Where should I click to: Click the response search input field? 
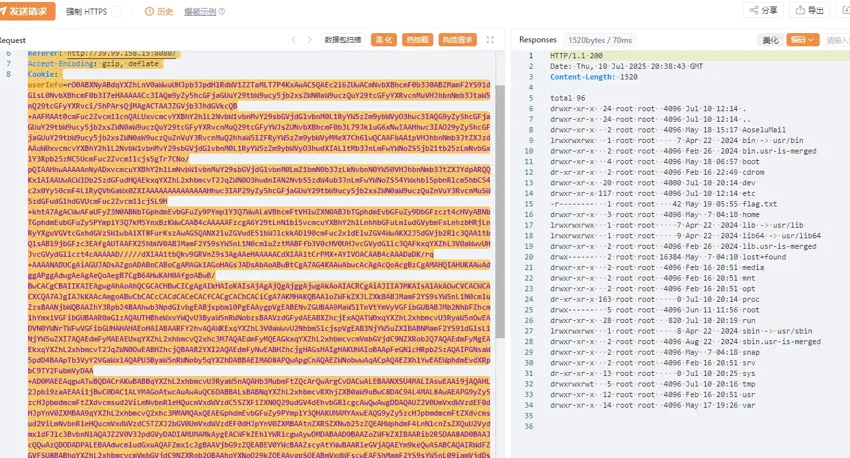tap(836, 40)
